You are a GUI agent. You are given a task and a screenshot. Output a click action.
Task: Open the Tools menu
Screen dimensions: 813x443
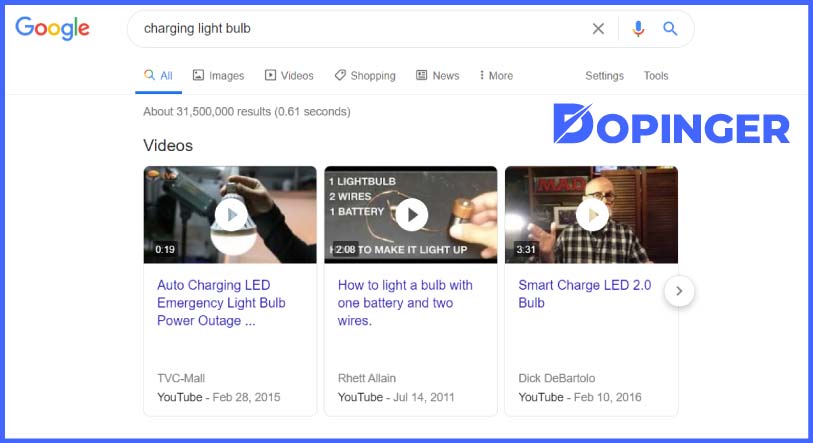click(656, 76)
